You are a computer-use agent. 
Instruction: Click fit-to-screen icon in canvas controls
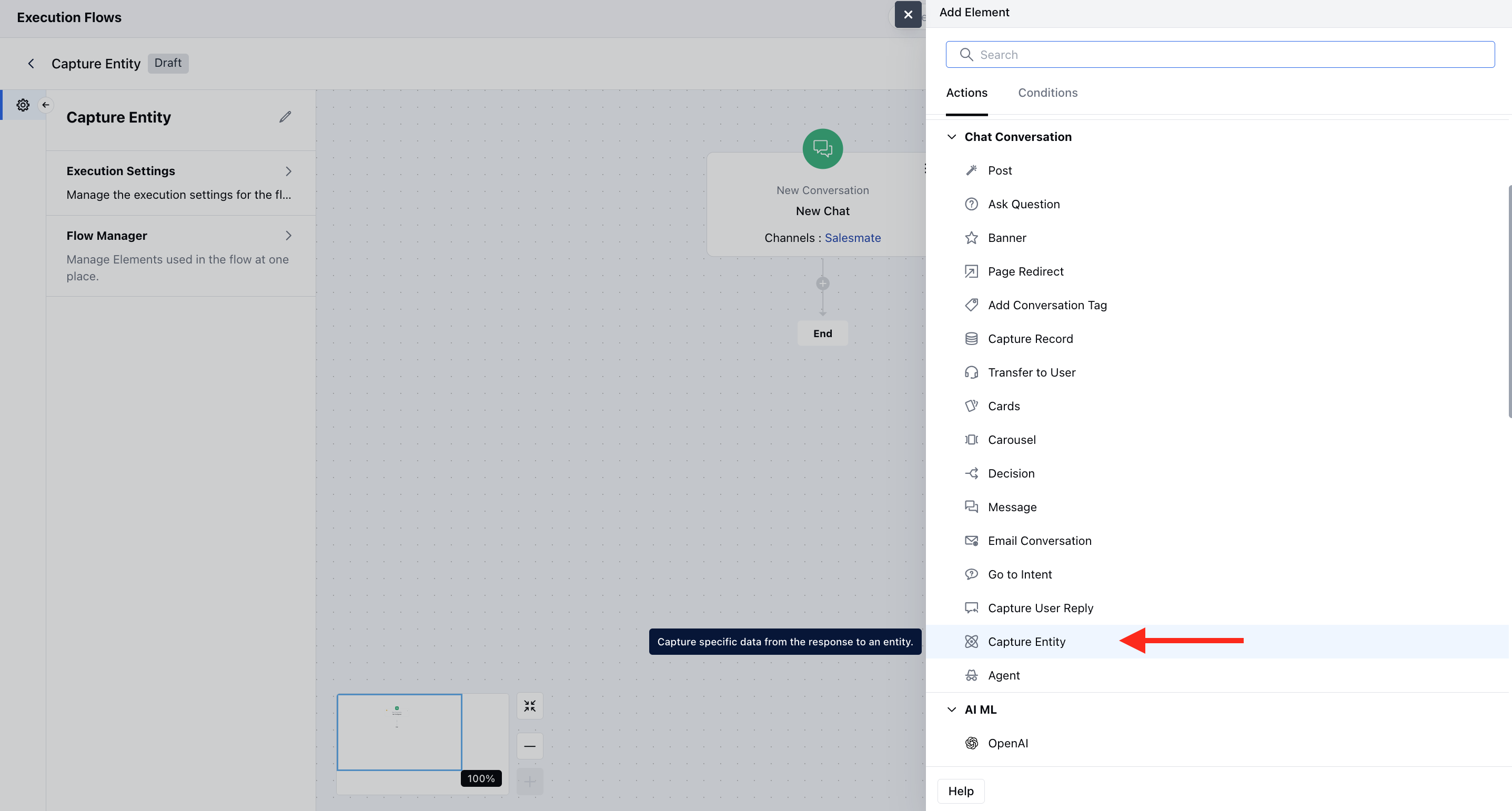coord(529,706)
